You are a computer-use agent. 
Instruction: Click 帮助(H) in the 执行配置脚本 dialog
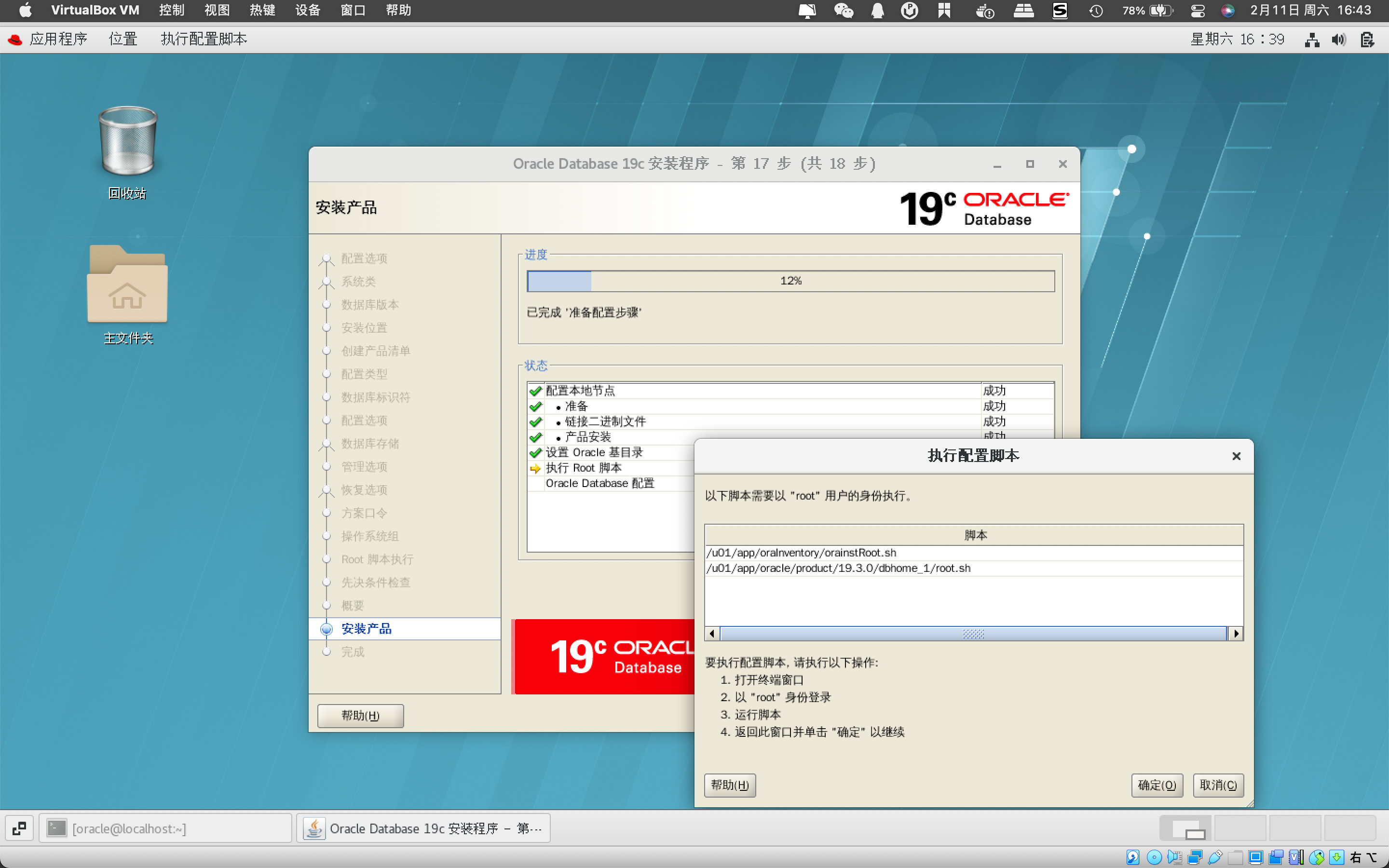[x=730, y=785]
